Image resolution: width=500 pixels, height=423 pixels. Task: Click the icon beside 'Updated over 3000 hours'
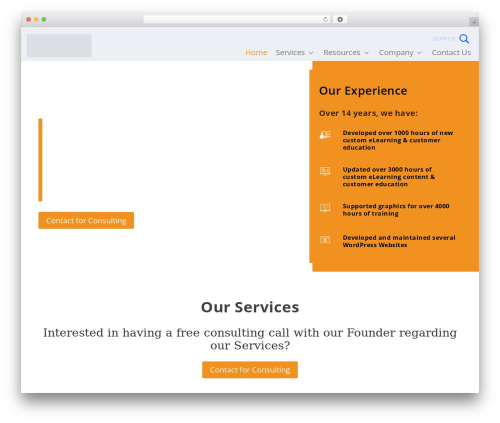(325, 171)
